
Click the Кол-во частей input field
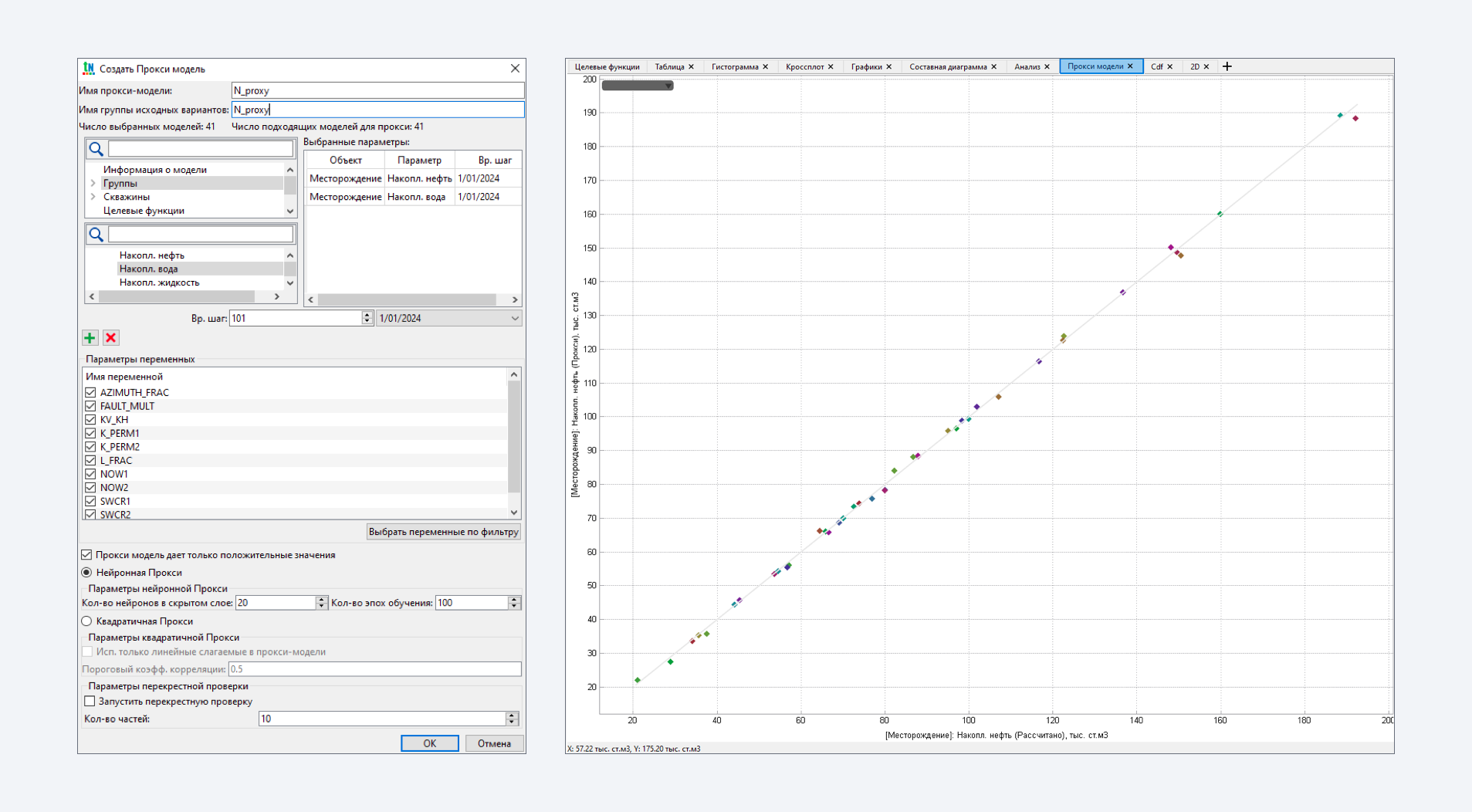pyautogui.click(x=382, y=719)
